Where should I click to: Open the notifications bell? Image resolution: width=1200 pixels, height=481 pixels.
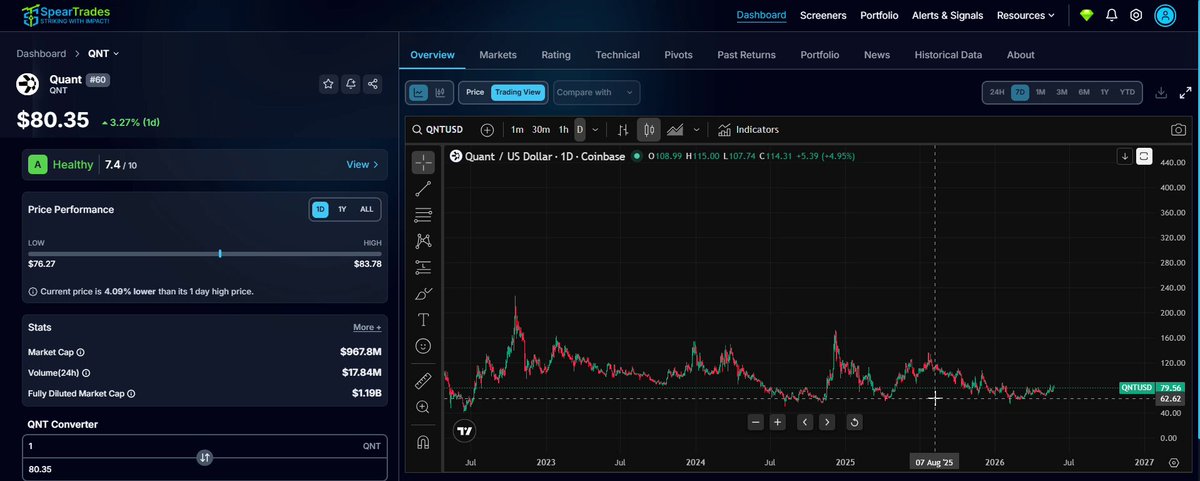click(1112, 15)
